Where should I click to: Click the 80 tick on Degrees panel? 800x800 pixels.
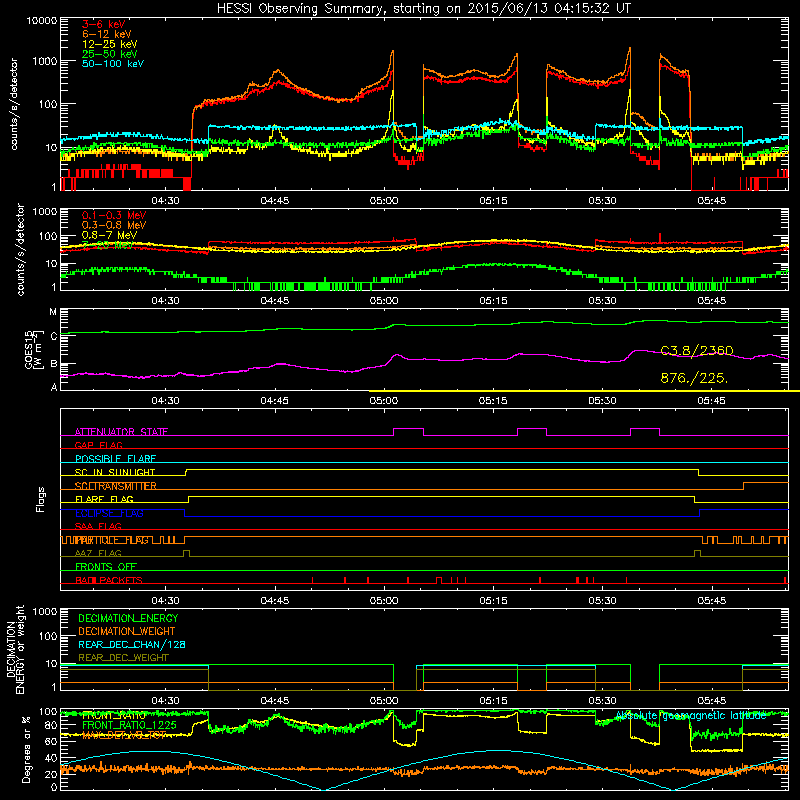[x=51, y=725]
